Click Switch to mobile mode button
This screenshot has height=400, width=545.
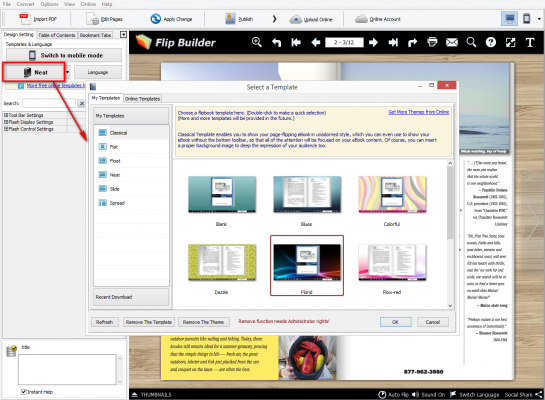coord(64,55)
